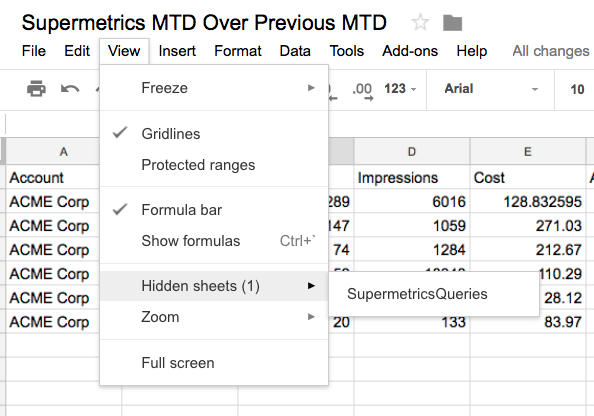Select Full screen in View menu
Viewport: 594px width, 416px height.
point(214,363)
